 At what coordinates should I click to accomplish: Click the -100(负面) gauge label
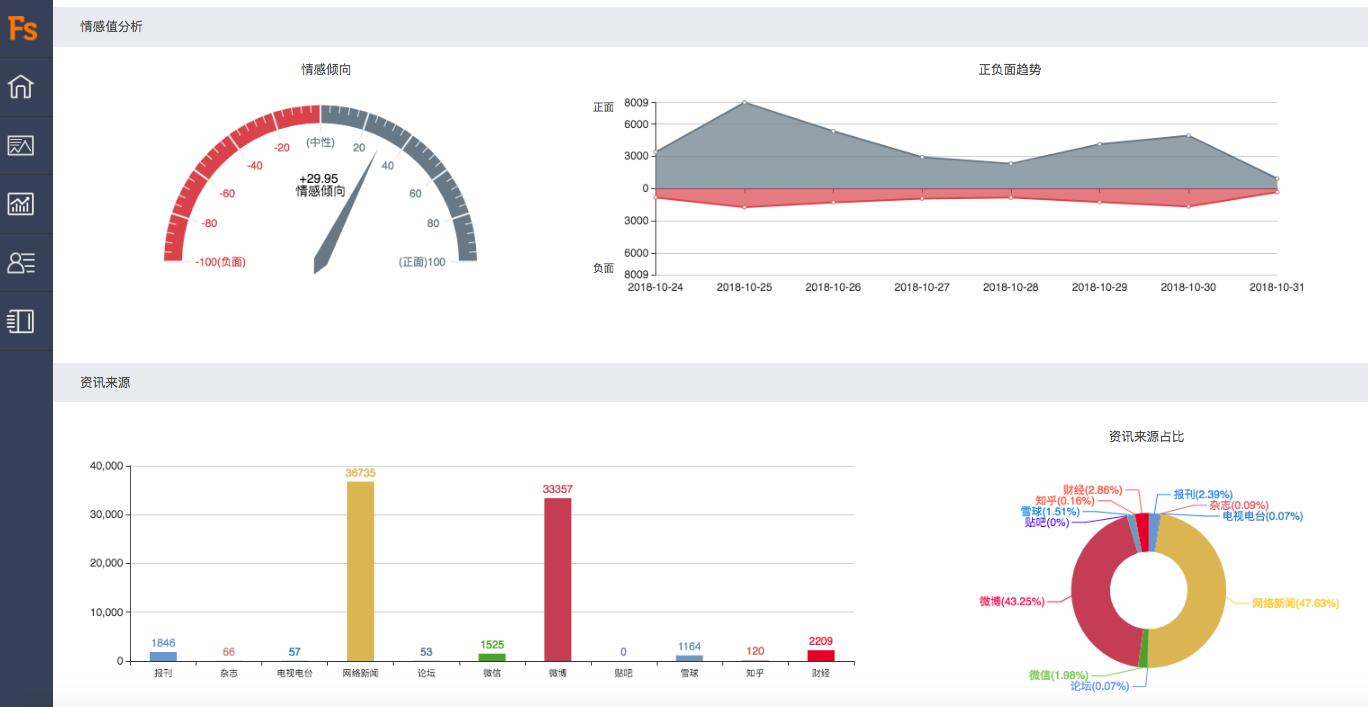[x=220, y=262]
